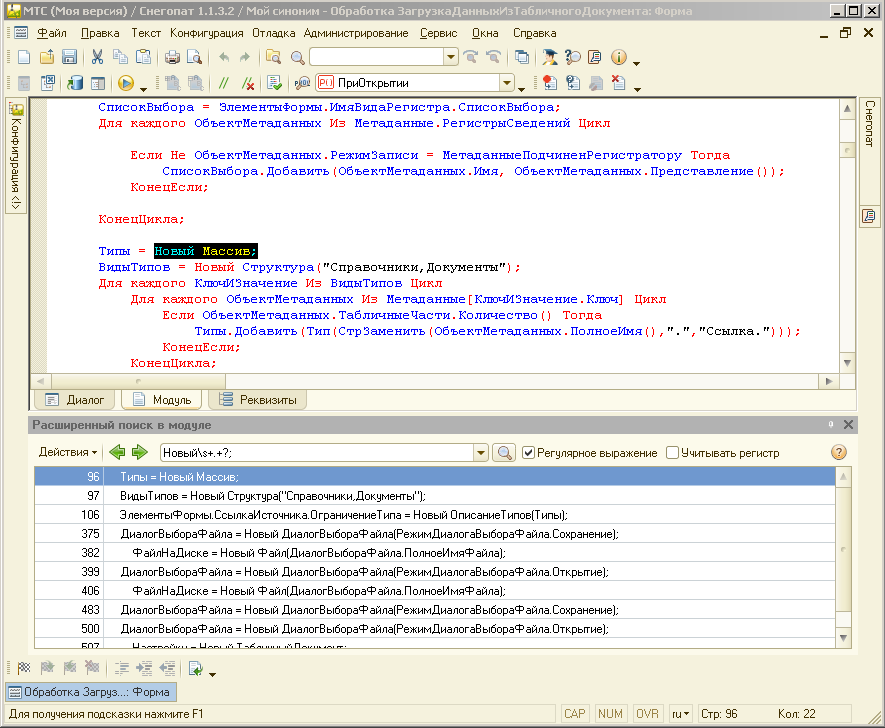Click the Обработка Загруз...: Форма window button
Screen dimensions: 885x728
click(x=91, y=692)
